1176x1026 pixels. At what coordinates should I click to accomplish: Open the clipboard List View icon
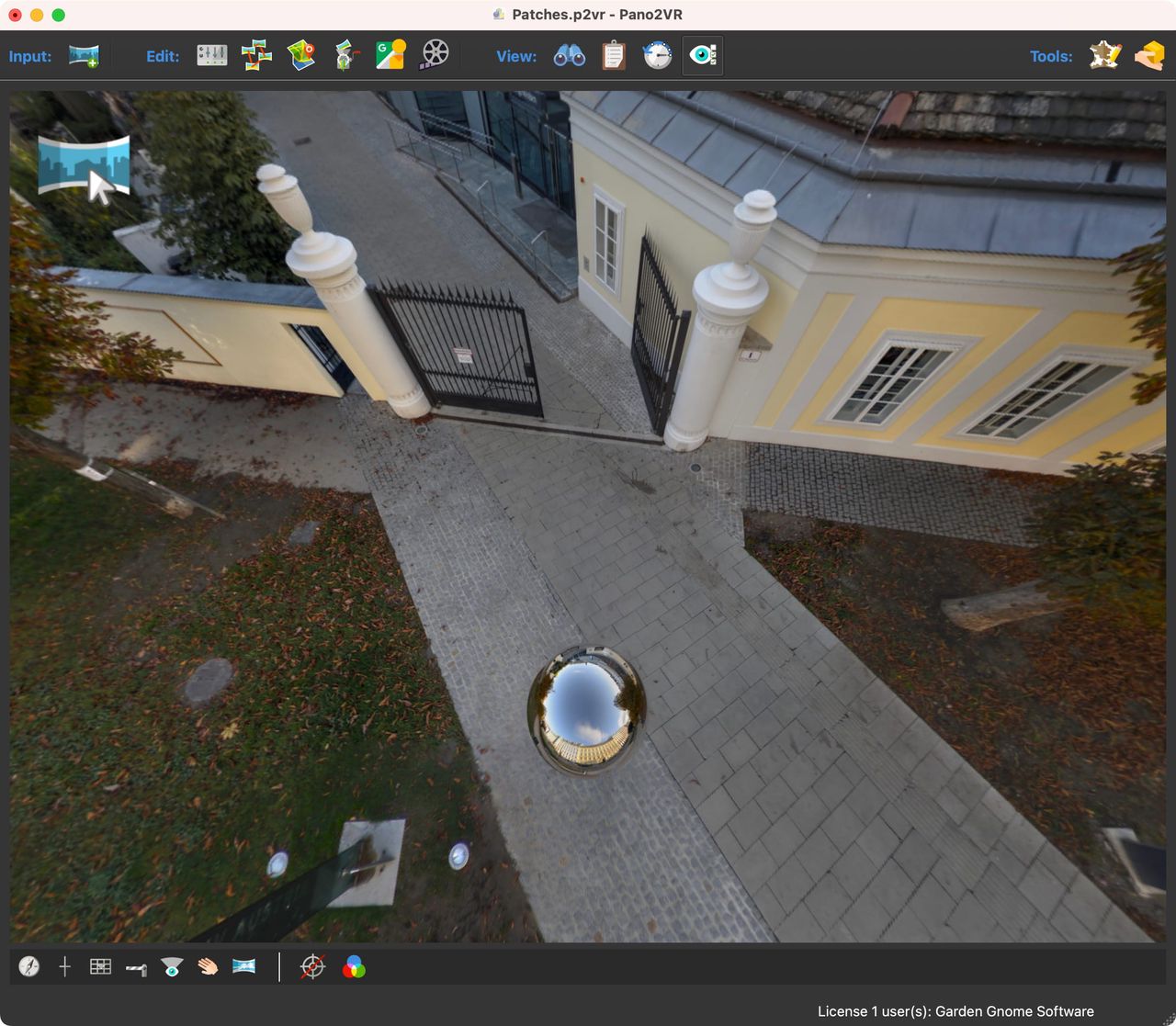tap(614, 56)
